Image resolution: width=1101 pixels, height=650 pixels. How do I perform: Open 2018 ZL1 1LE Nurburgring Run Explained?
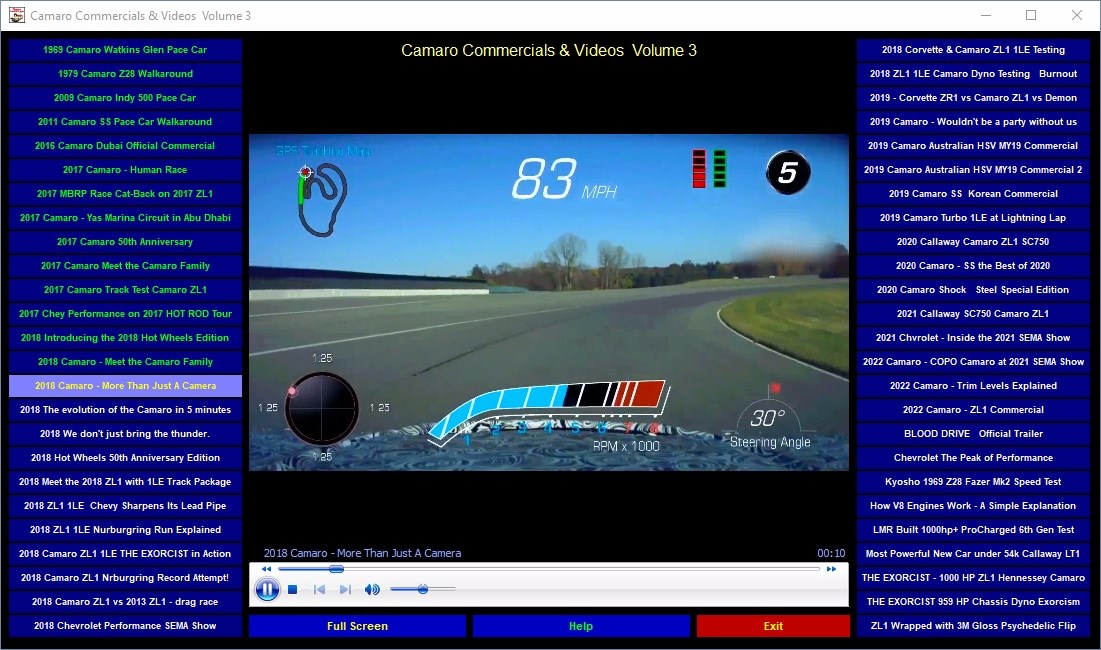pyautogui.click(x=125, y=530)
